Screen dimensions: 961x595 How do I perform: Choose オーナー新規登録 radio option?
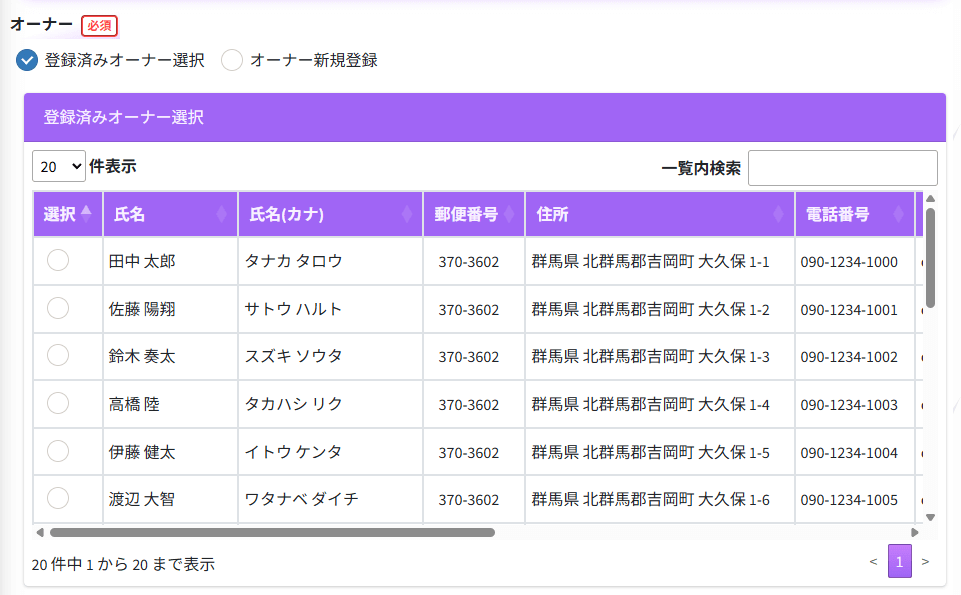[232, 60]
